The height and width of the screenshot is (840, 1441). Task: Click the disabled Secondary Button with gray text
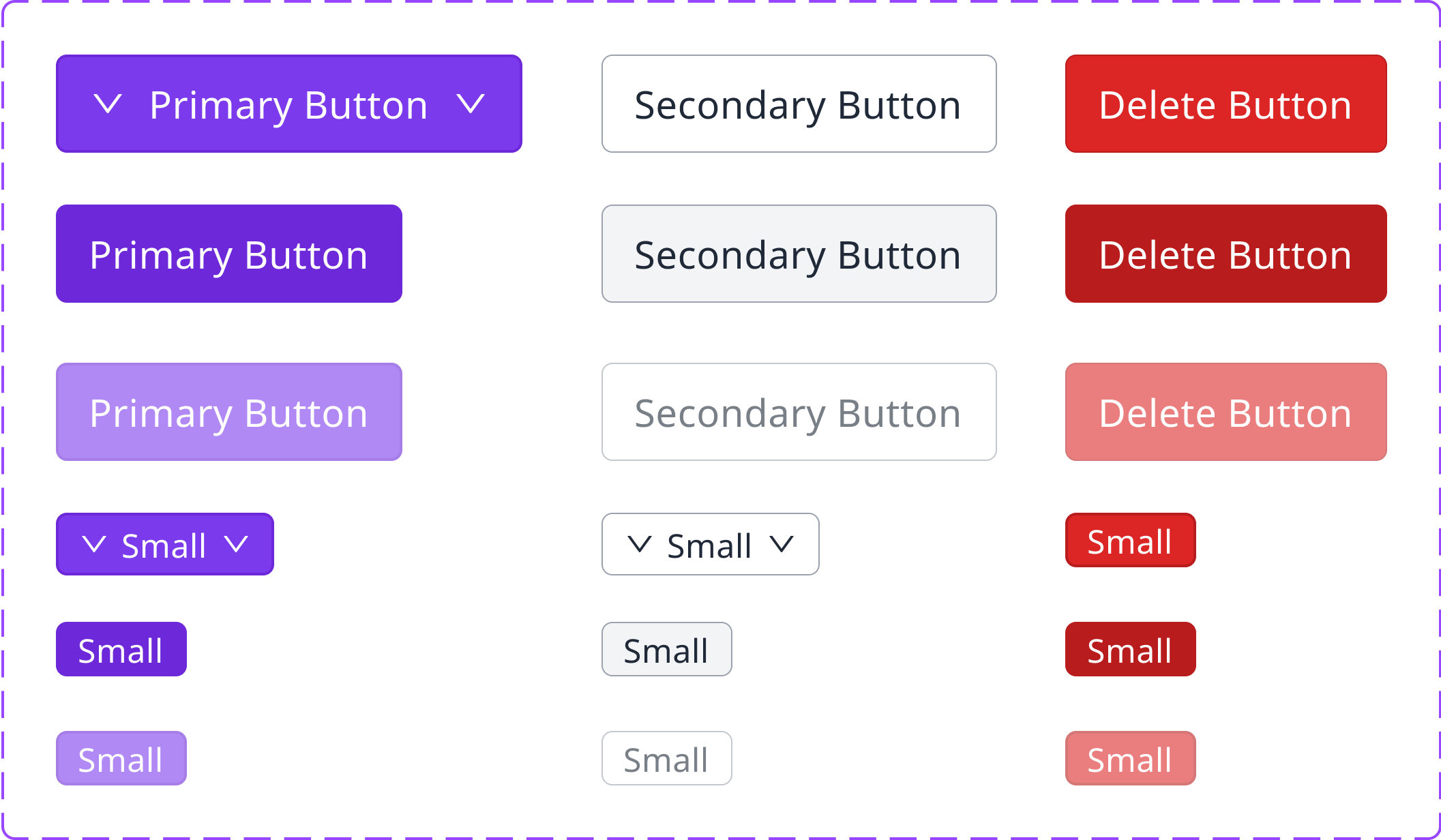tap(799, 412)
